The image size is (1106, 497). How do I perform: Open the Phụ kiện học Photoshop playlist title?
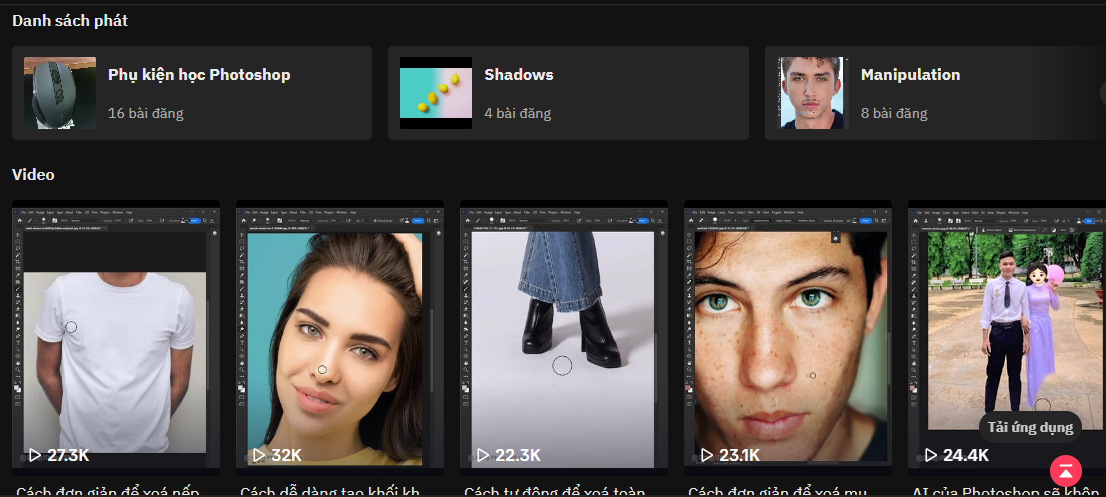[199, 75]
